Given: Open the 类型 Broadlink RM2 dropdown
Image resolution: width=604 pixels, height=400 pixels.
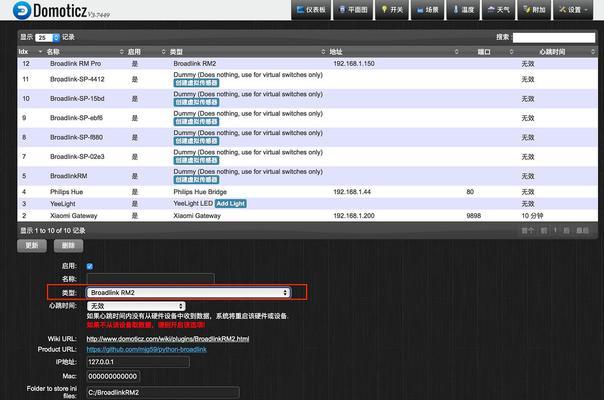Looking at the screenshot, I should click(x=188, y=293).
